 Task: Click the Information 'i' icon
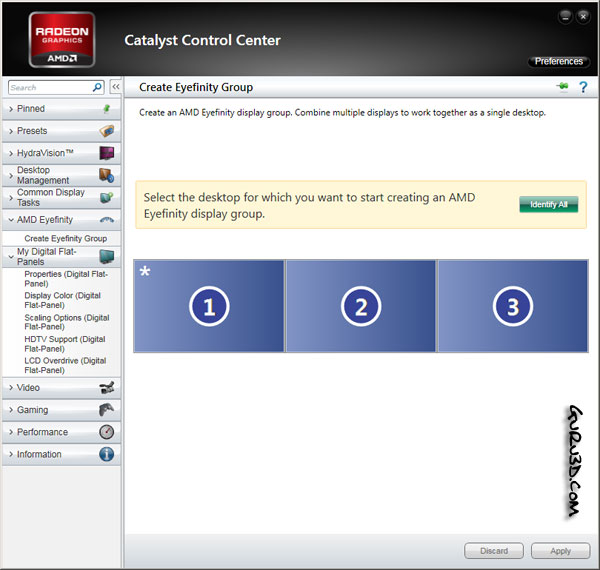107,454
